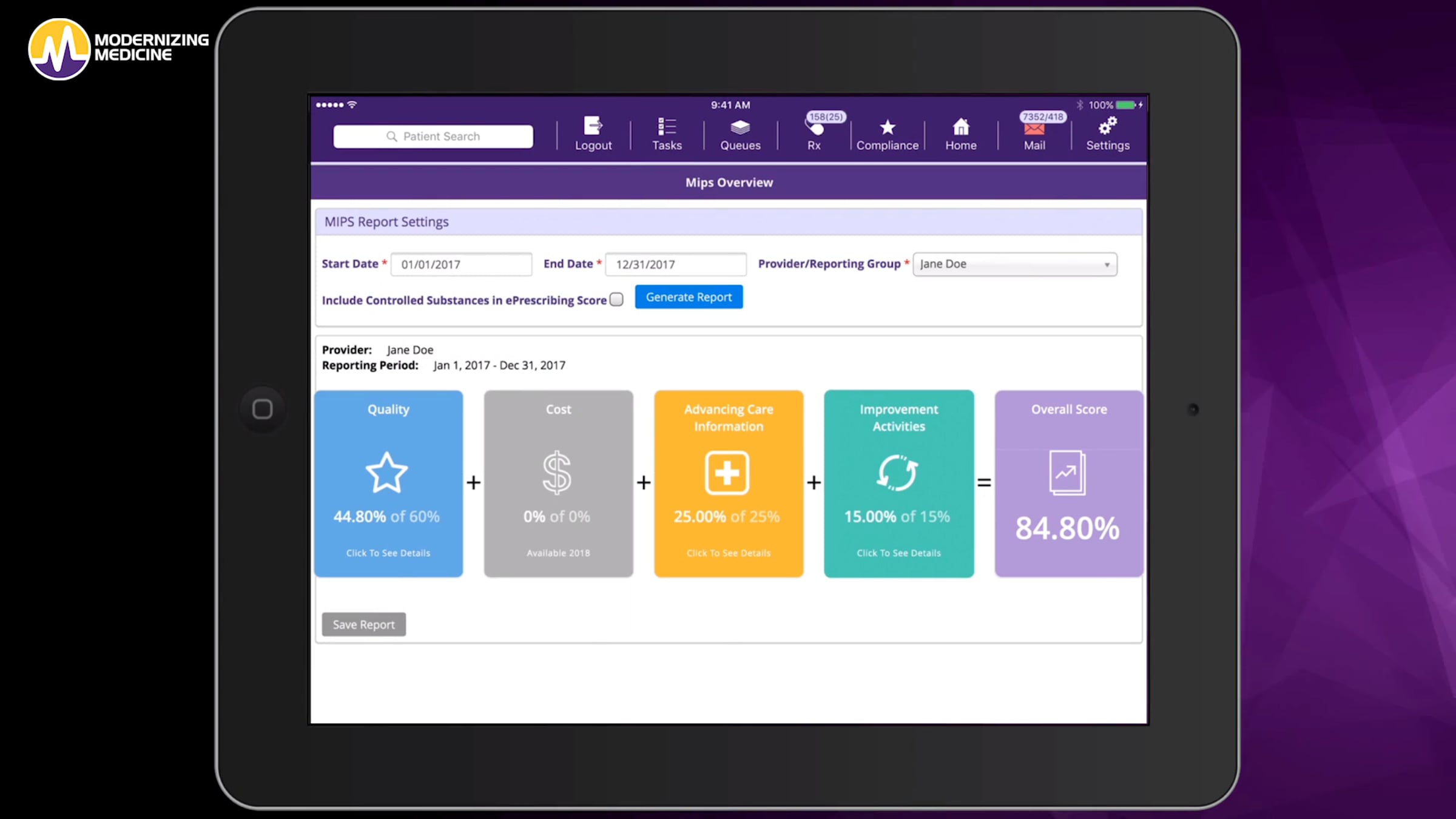Click the star icon in Quality card
Screen dimensions: 1456x819
point(387,473)
